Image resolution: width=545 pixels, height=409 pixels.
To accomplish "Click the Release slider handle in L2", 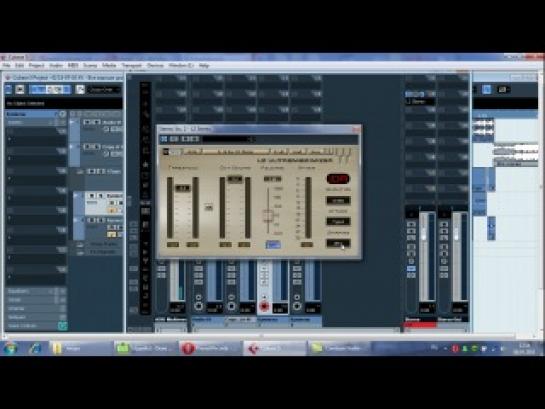I will click(x=268, y=216).
